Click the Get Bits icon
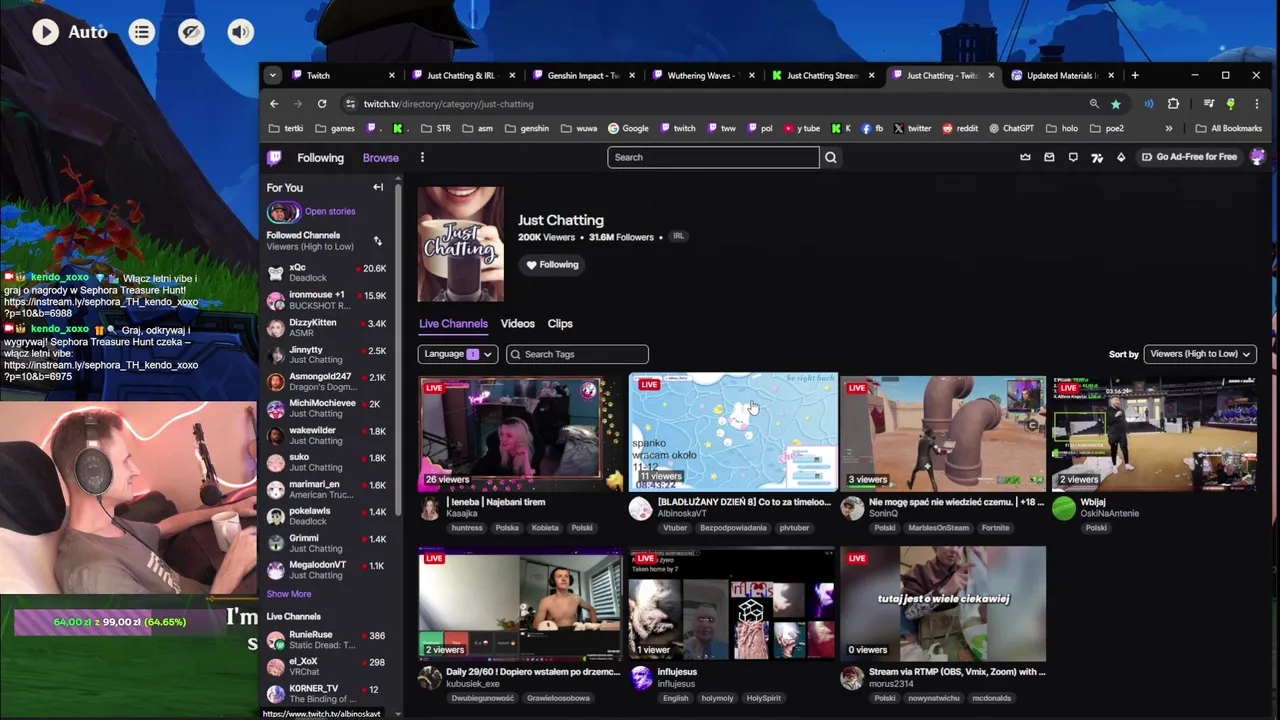The image size is (1280, 720). [1121, 157]
